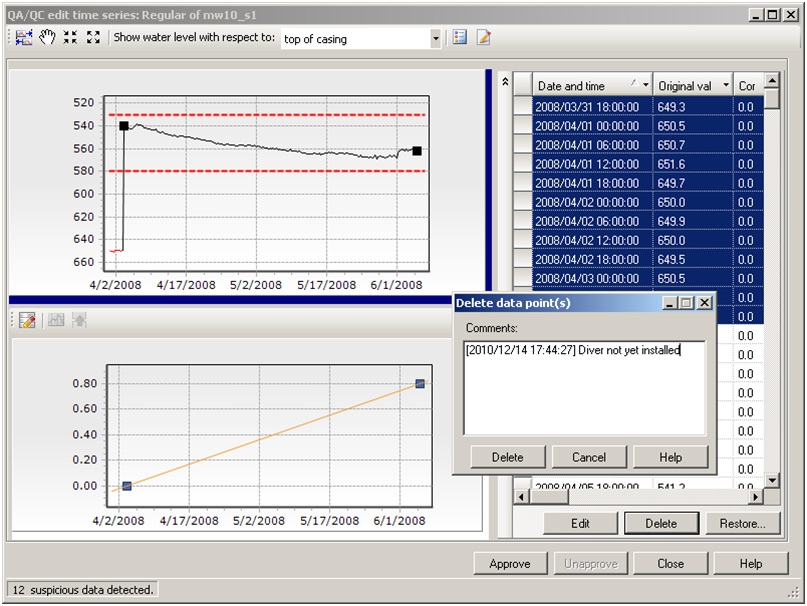Click the Original val cell 649.9
Screen dimensions: 807x606
tap(693, 221)
